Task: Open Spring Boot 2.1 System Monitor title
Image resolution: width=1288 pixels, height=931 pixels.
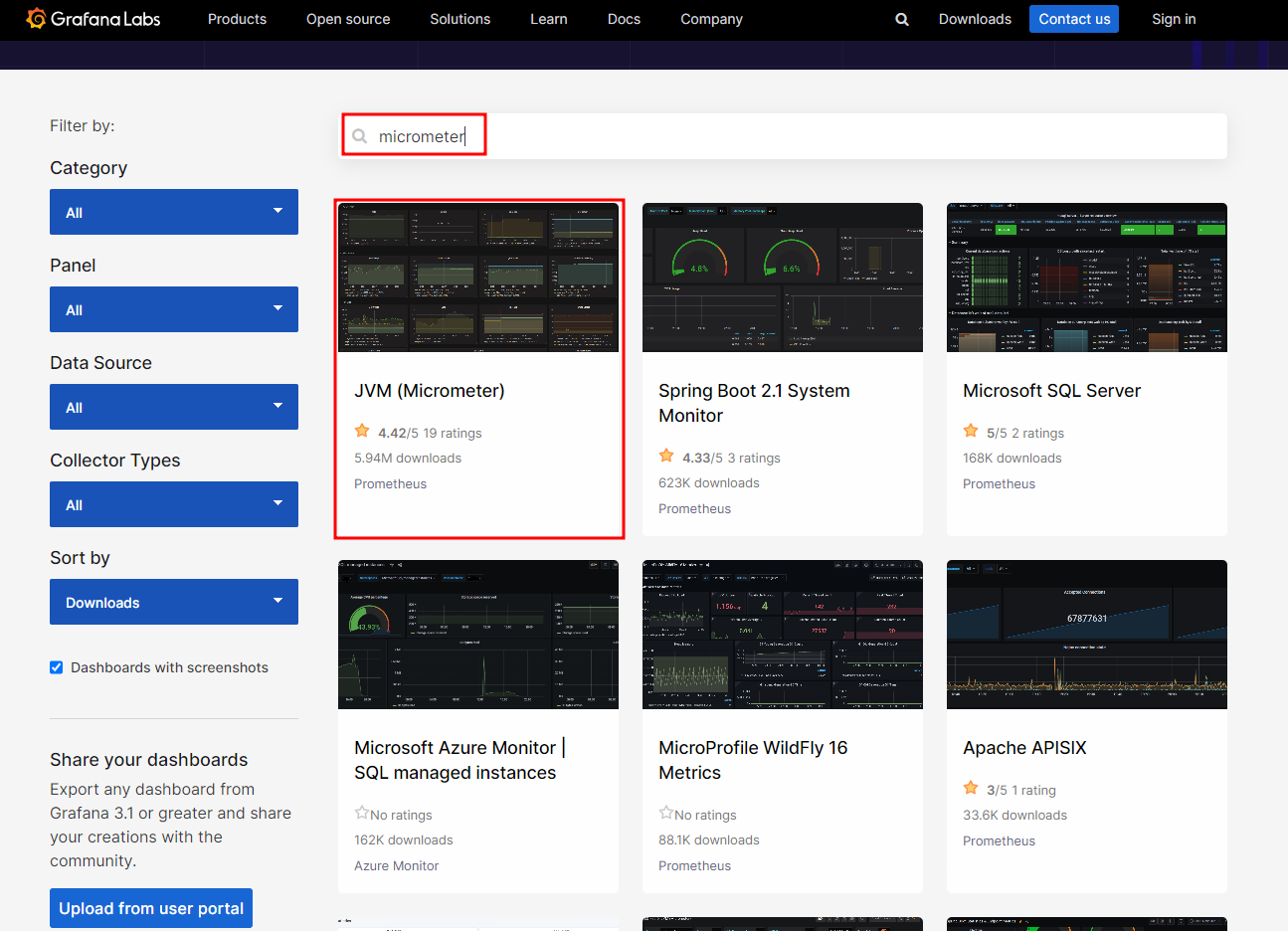Action: (x=754, y=403)
